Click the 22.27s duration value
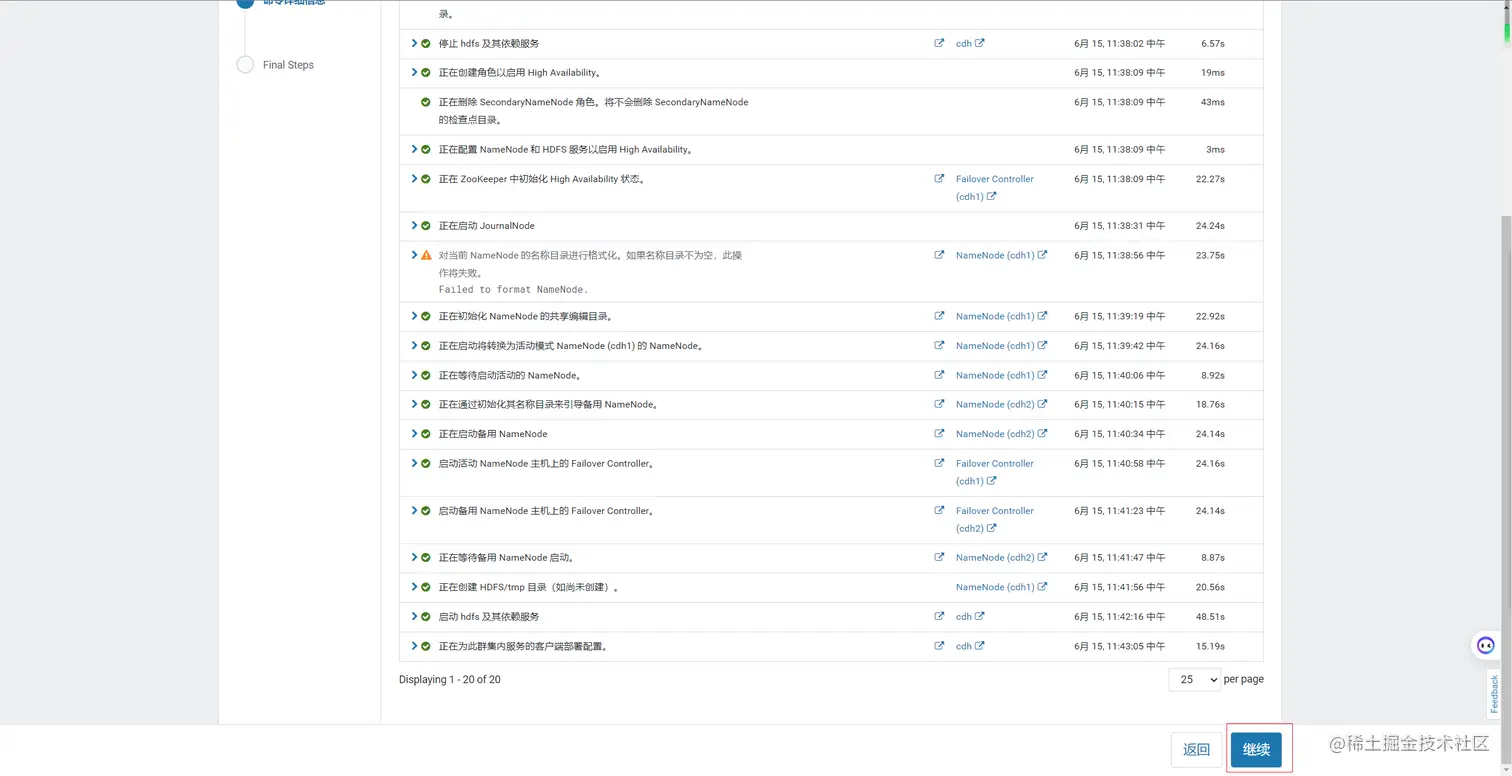The height and width of the screenshot is (776, 1512). pos(1210,179)
